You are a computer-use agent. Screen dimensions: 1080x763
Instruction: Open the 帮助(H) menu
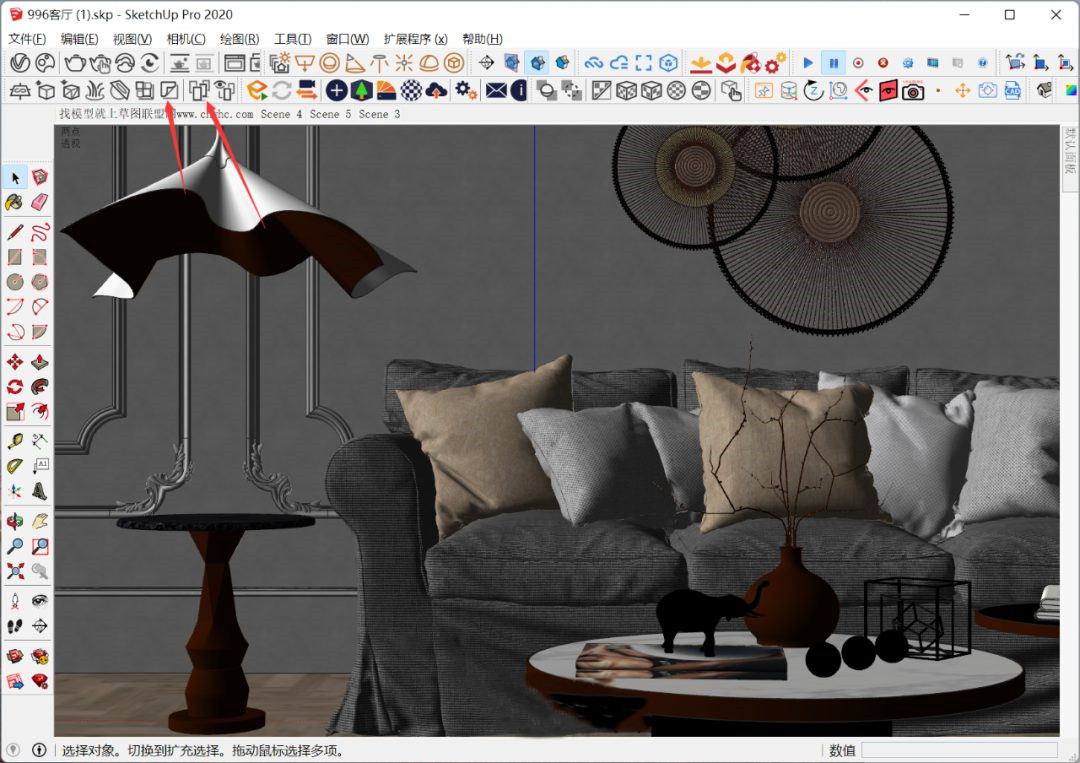click(x=483, y=39)
